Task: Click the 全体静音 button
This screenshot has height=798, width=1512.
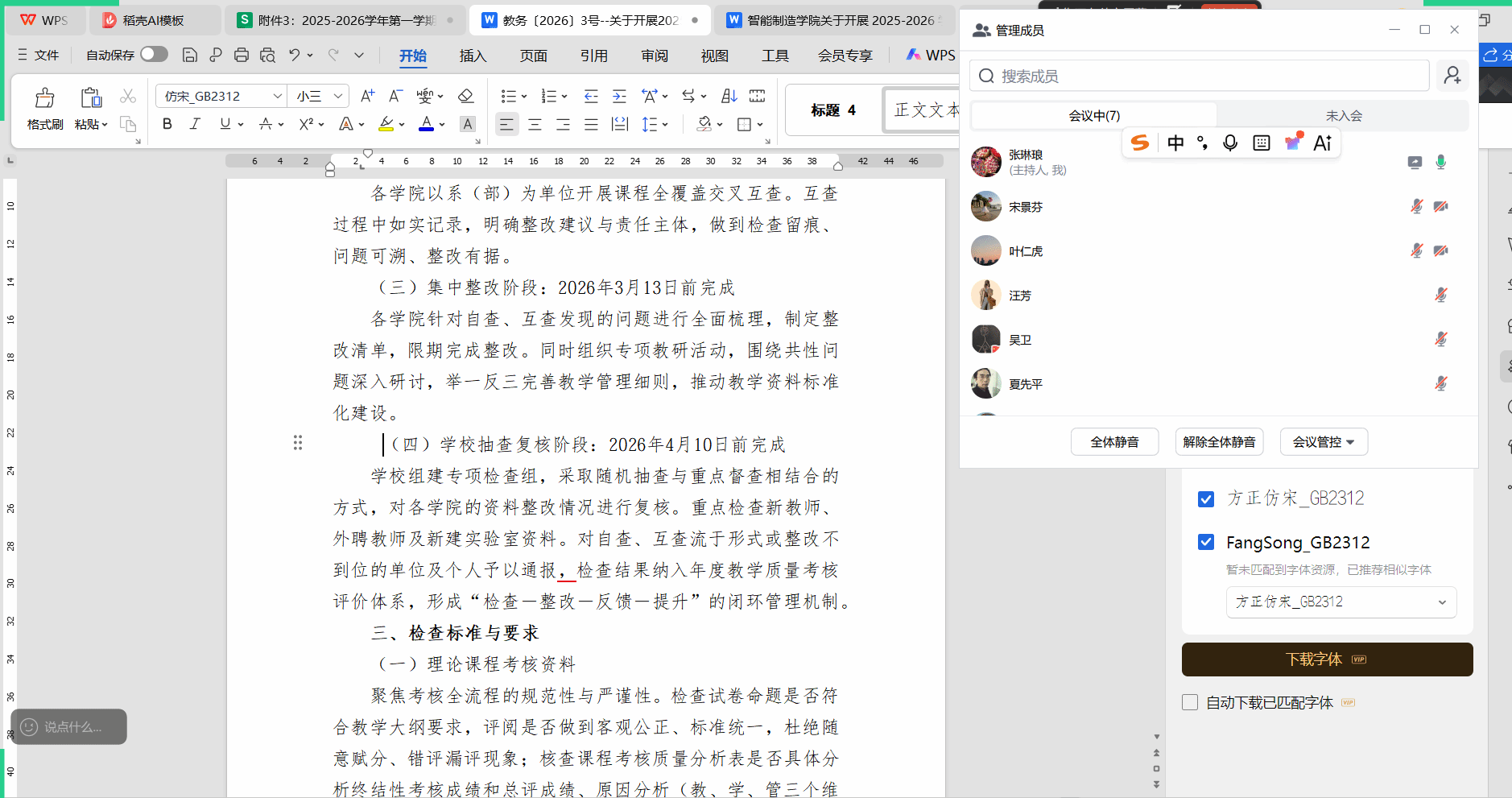Action: click(x=1114, y=442)
